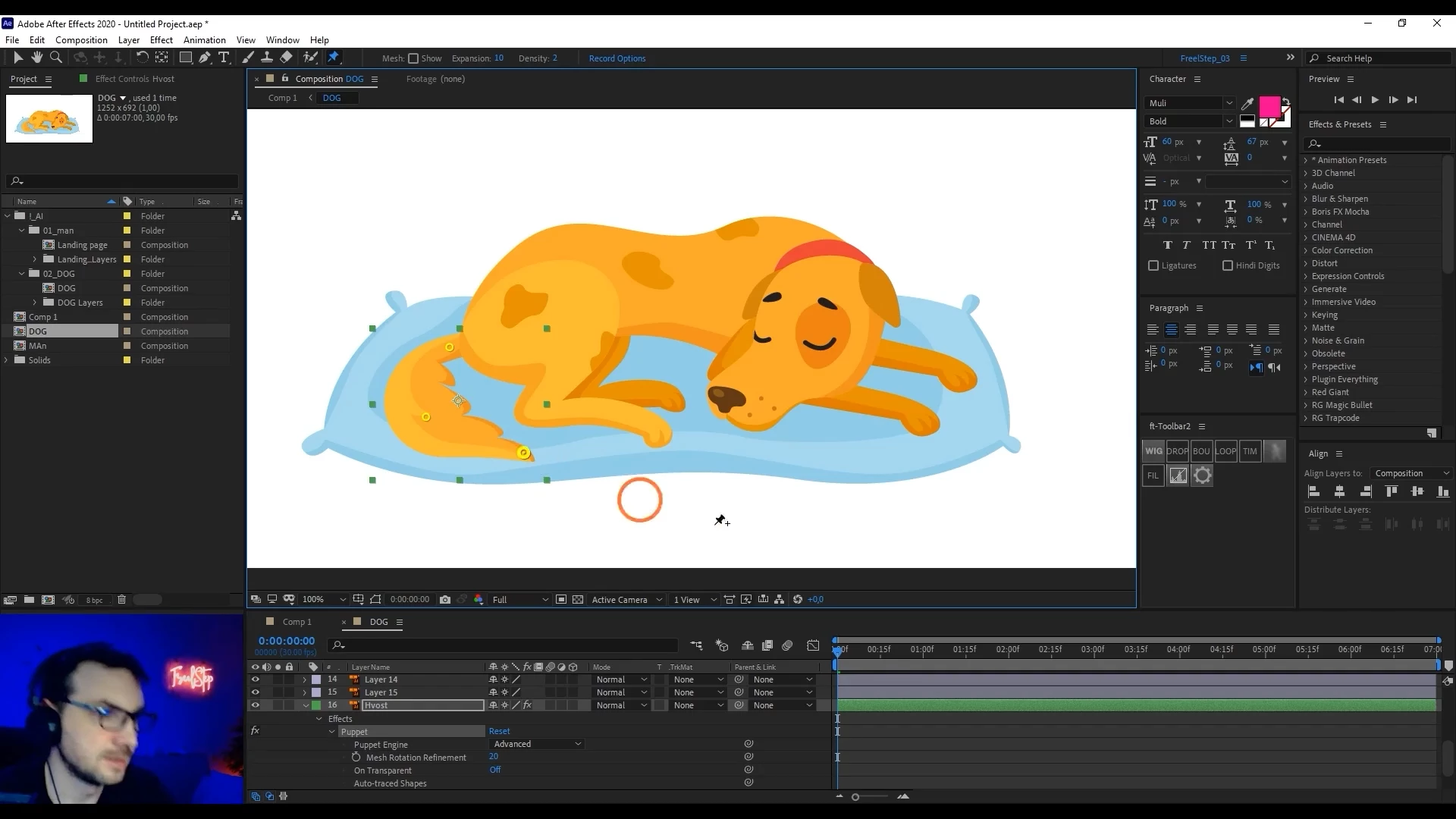Open the Animation menu
This screenshot has height=819, width=1456.
204,40
